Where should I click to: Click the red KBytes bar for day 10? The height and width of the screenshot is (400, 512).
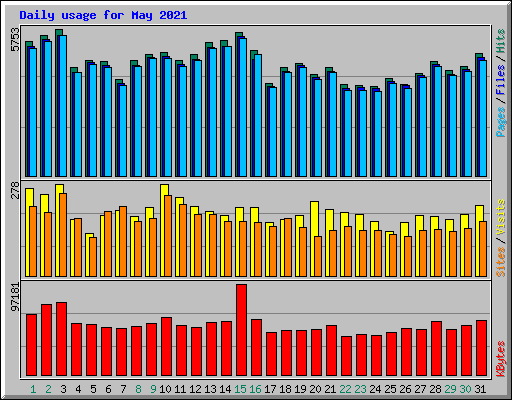click(167, 347)
